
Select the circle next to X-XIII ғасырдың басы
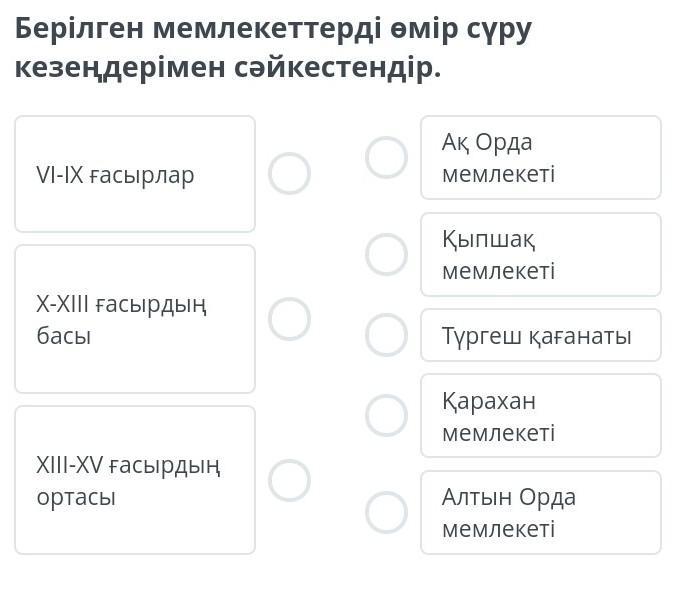pos(289,319)
